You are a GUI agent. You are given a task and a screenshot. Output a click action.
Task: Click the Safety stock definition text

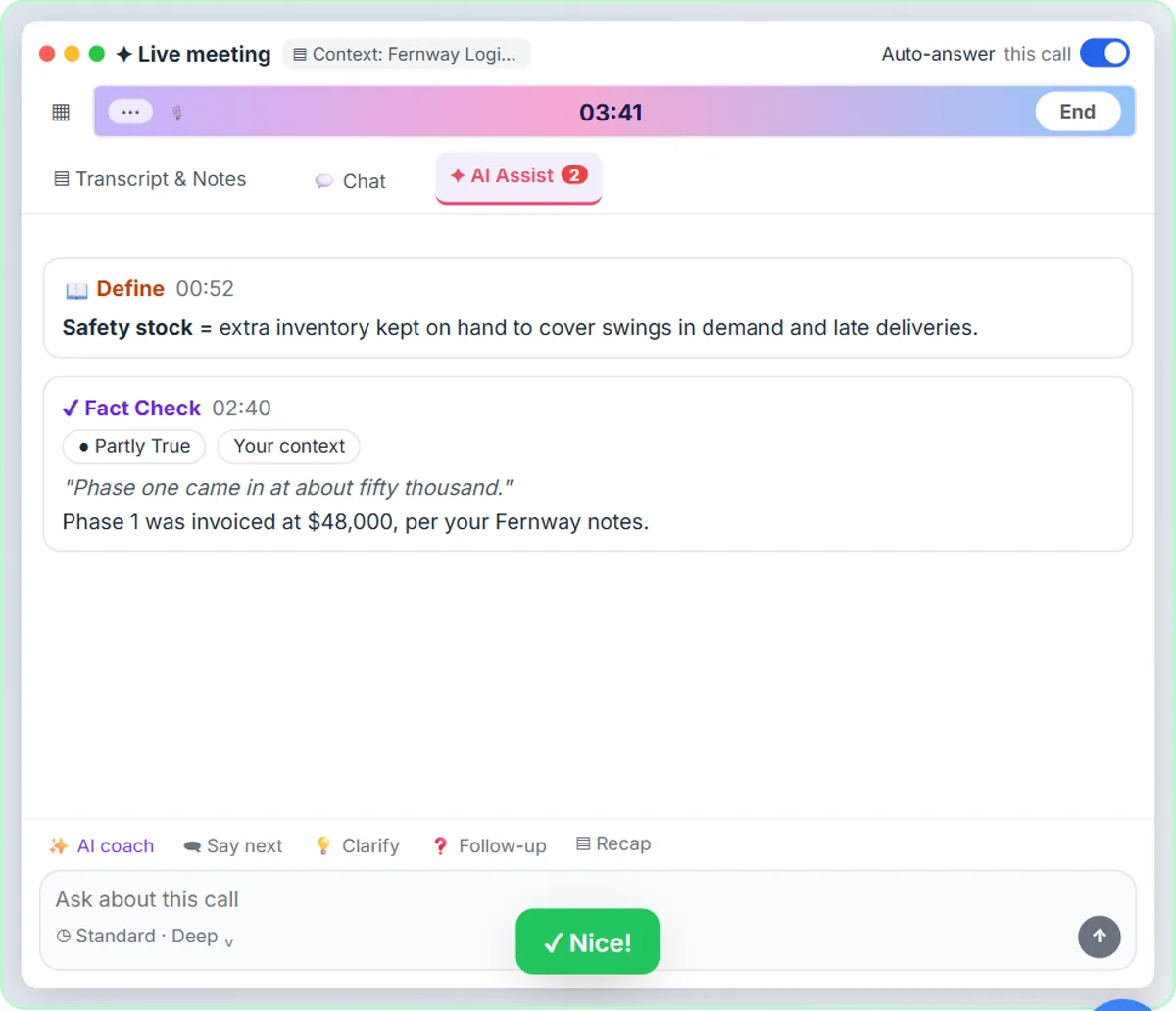520,328
